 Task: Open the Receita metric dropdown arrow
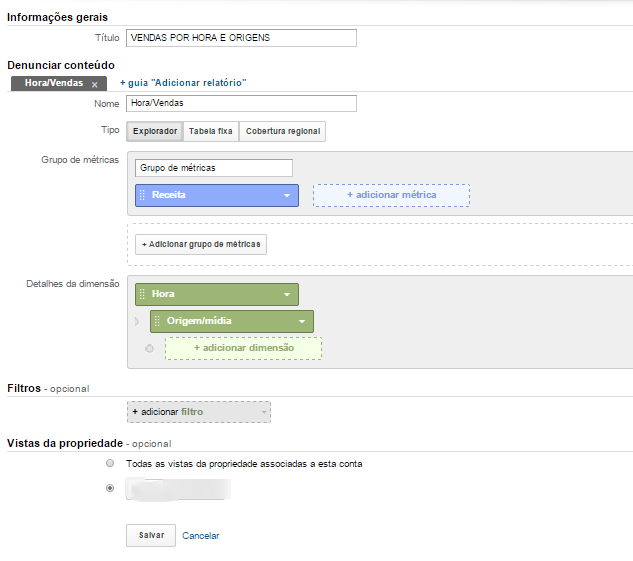point(286,195)
